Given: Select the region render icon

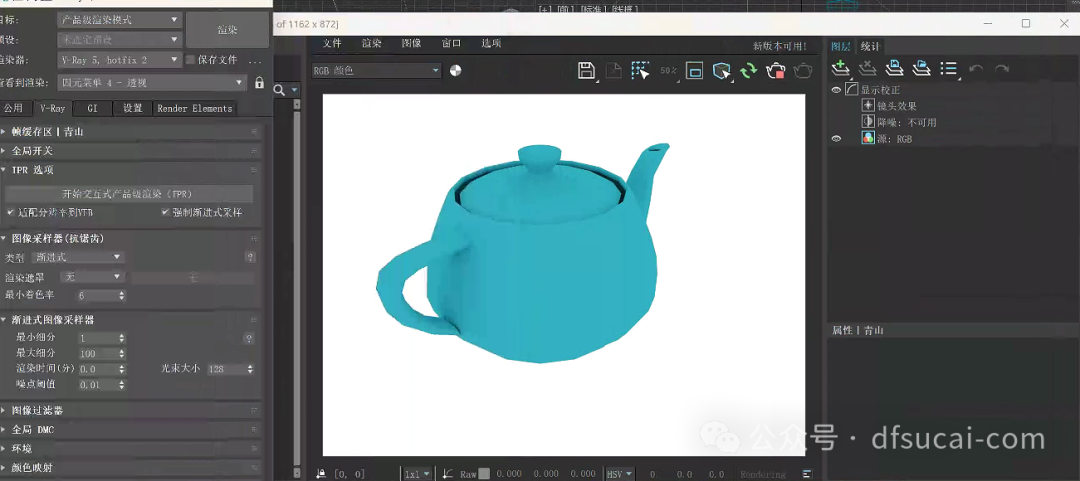Looking at the screenshot, I should [x=640, y=70].
